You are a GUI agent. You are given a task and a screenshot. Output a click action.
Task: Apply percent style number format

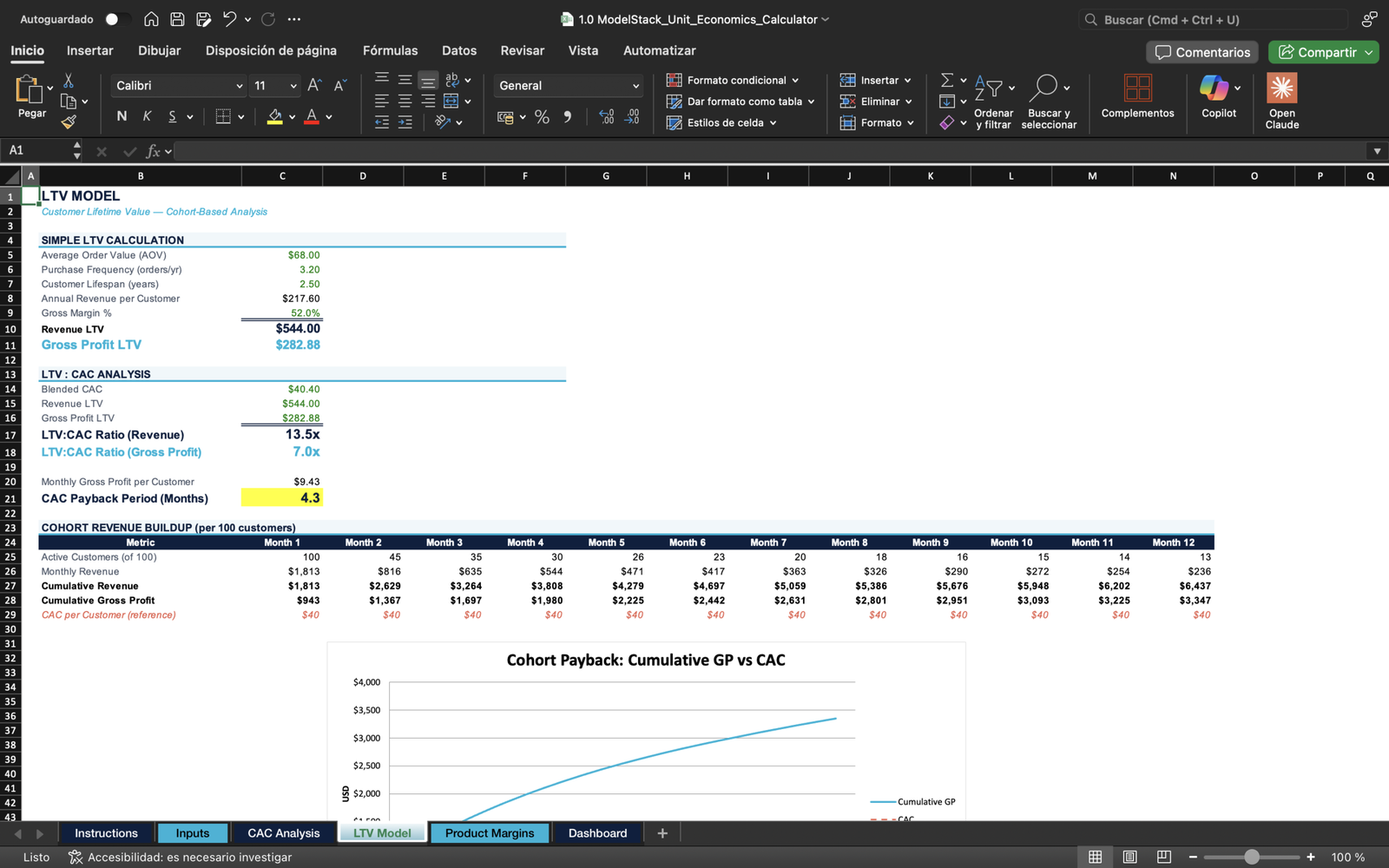pyautogui.click(x=542, y=117)
